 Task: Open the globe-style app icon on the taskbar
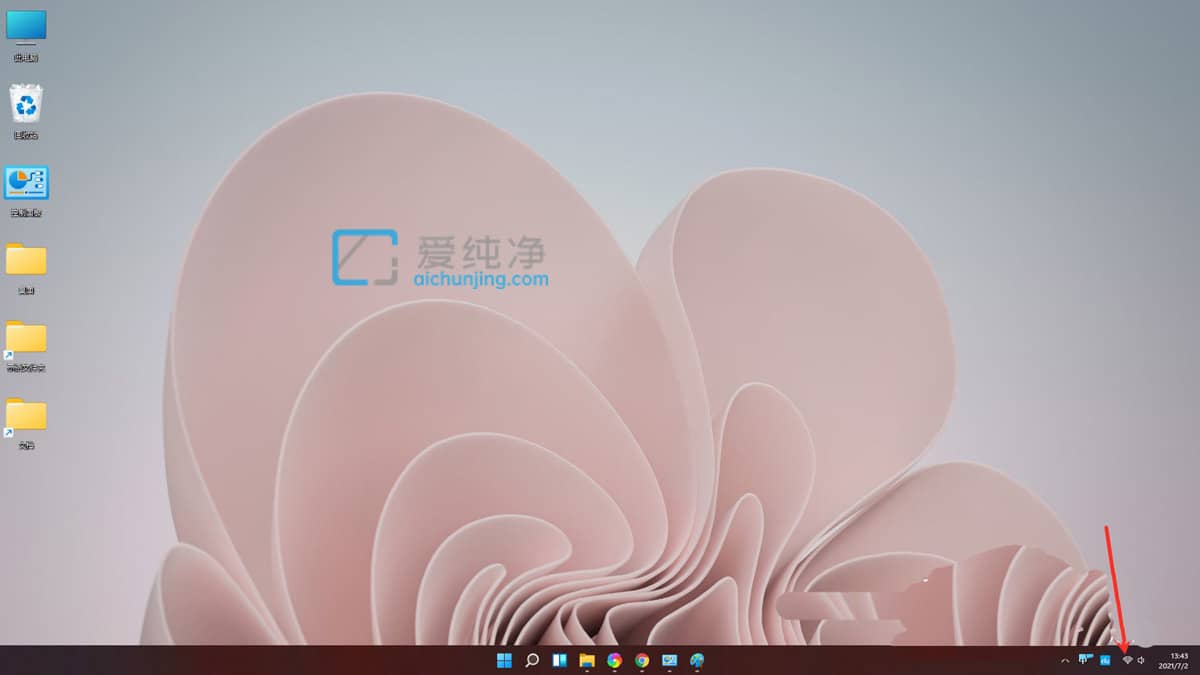click(x=697, y=660)
